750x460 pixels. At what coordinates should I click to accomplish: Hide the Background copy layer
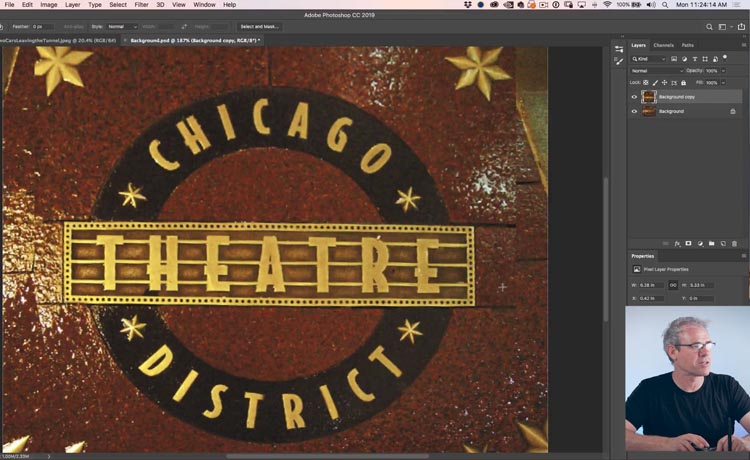click(x=634, y=97)
